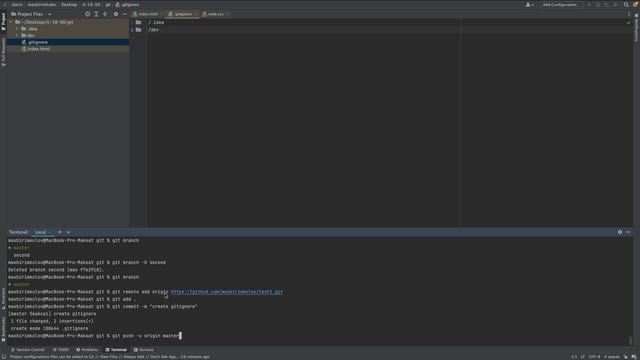640x360 pixels.
Task: Click the git push command line in terminal
Action: (x=95, y=336)
